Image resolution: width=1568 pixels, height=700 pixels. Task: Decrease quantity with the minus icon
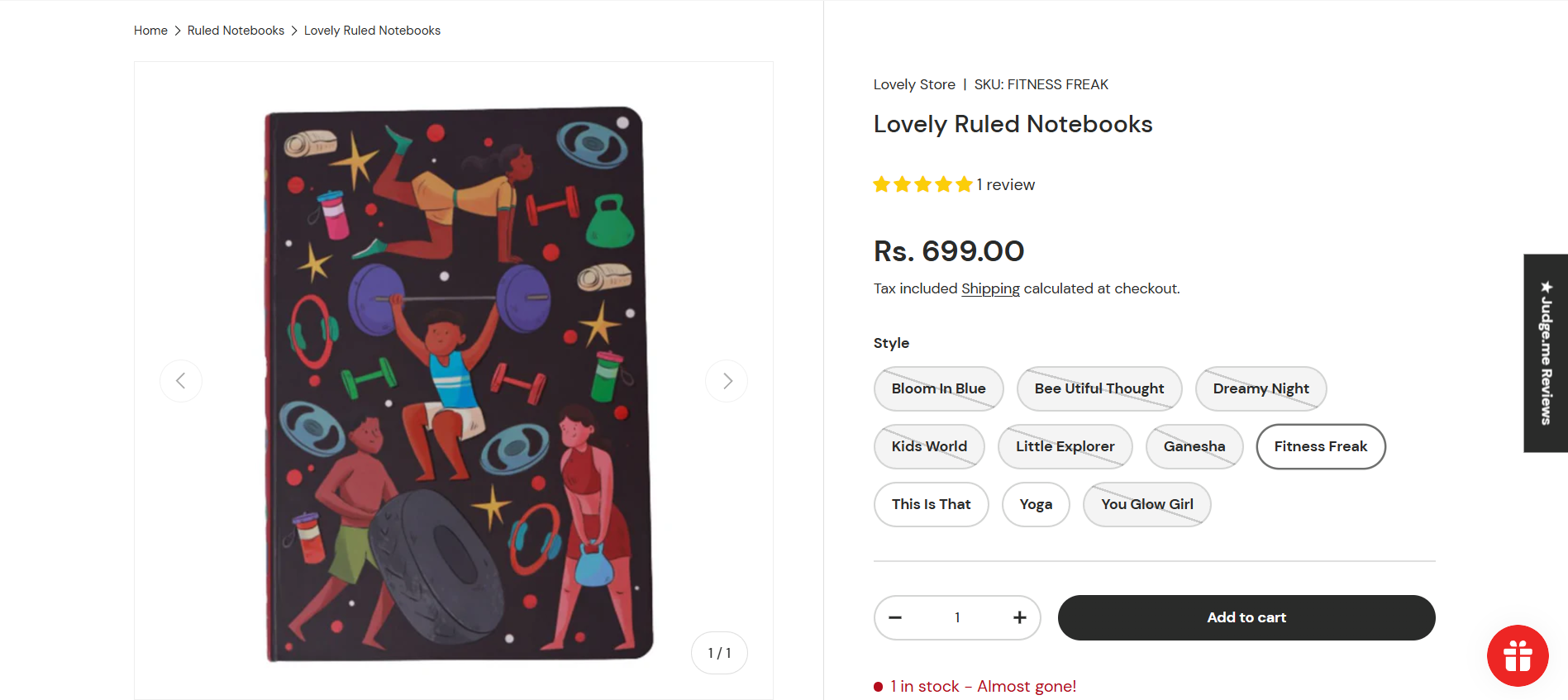895,617
